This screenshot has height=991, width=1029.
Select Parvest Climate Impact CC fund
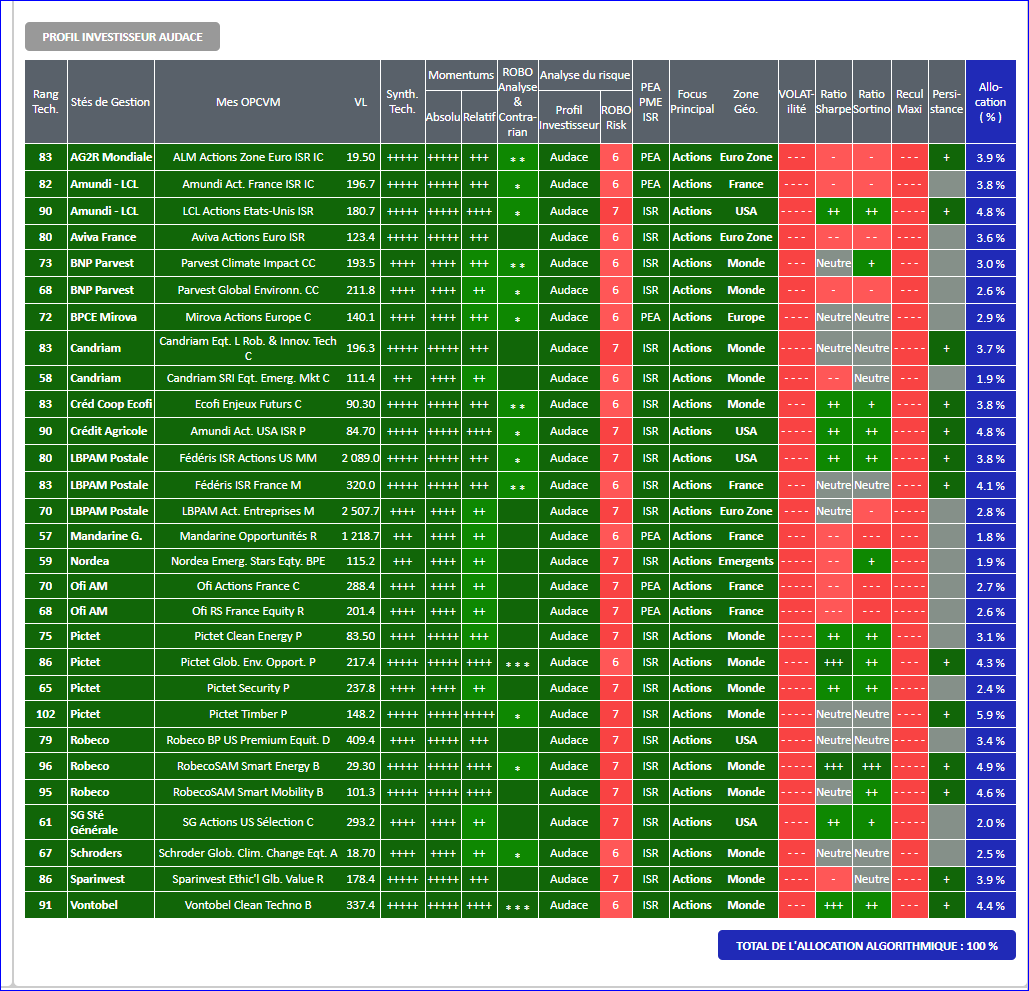(248, 263)
